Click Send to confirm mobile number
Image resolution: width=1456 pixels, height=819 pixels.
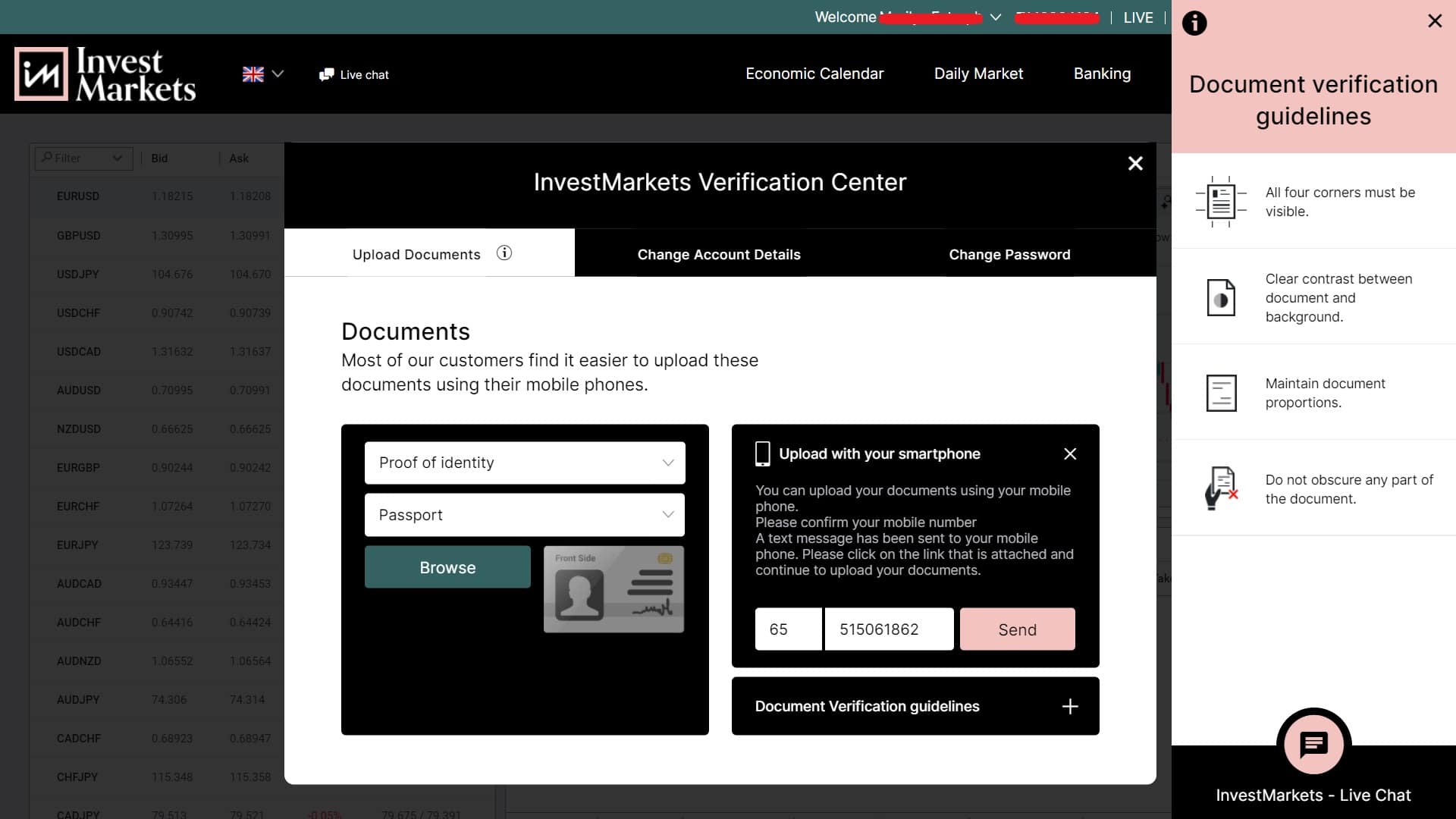point(1018,629)
